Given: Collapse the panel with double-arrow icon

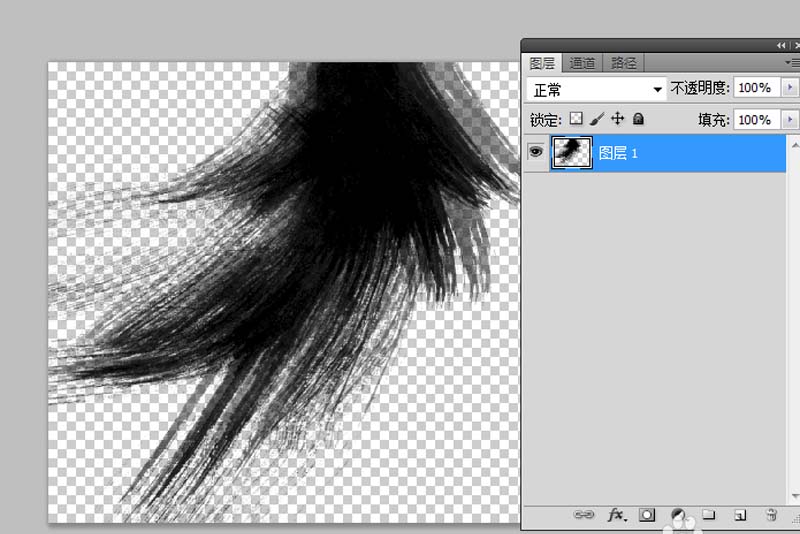Looking at the screenshot, I should click(x=781, y=46).
